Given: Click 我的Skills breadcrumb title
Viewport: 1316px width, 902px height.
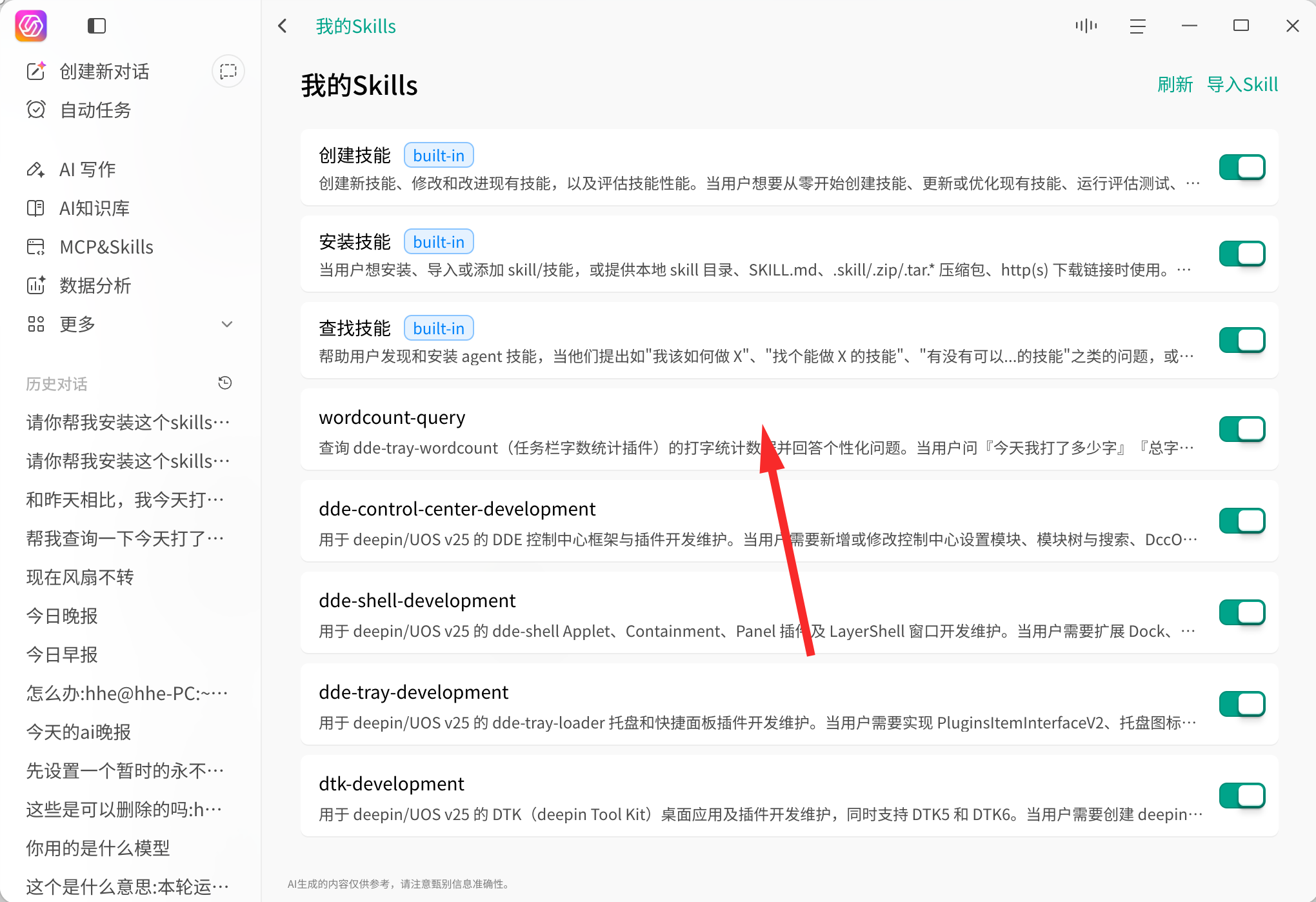Looking at the screenshot, I should coord(355,26).
